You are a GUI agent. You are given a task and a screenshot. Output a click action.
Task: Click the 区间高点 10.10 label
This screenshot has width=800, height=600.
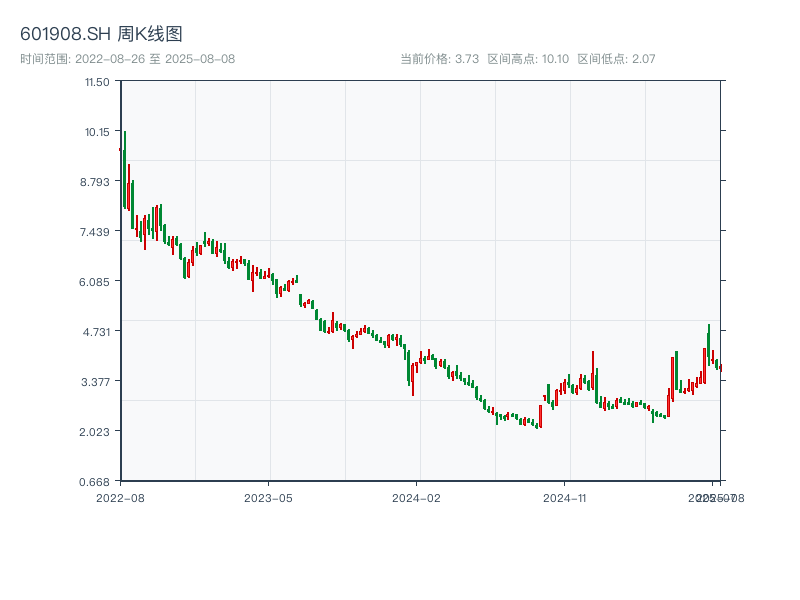tap(528, 59)
